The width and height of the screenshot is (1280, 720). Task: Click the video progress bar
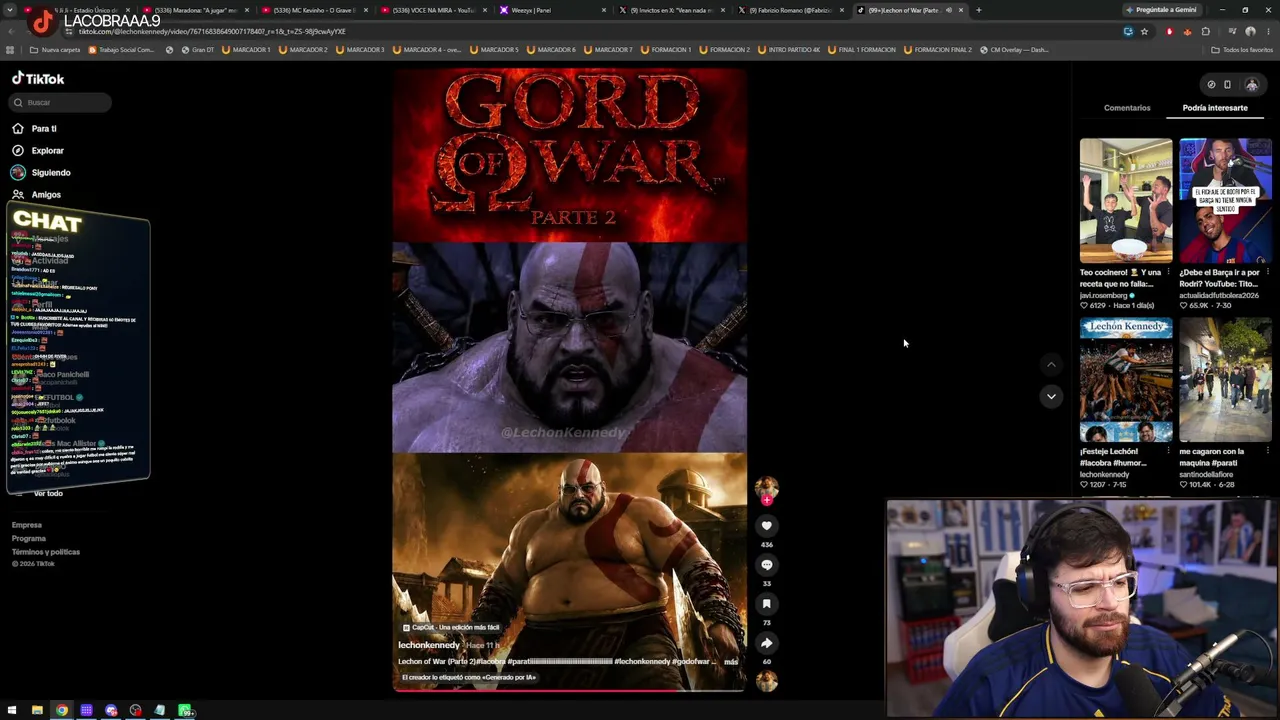[x=569, y=690]
